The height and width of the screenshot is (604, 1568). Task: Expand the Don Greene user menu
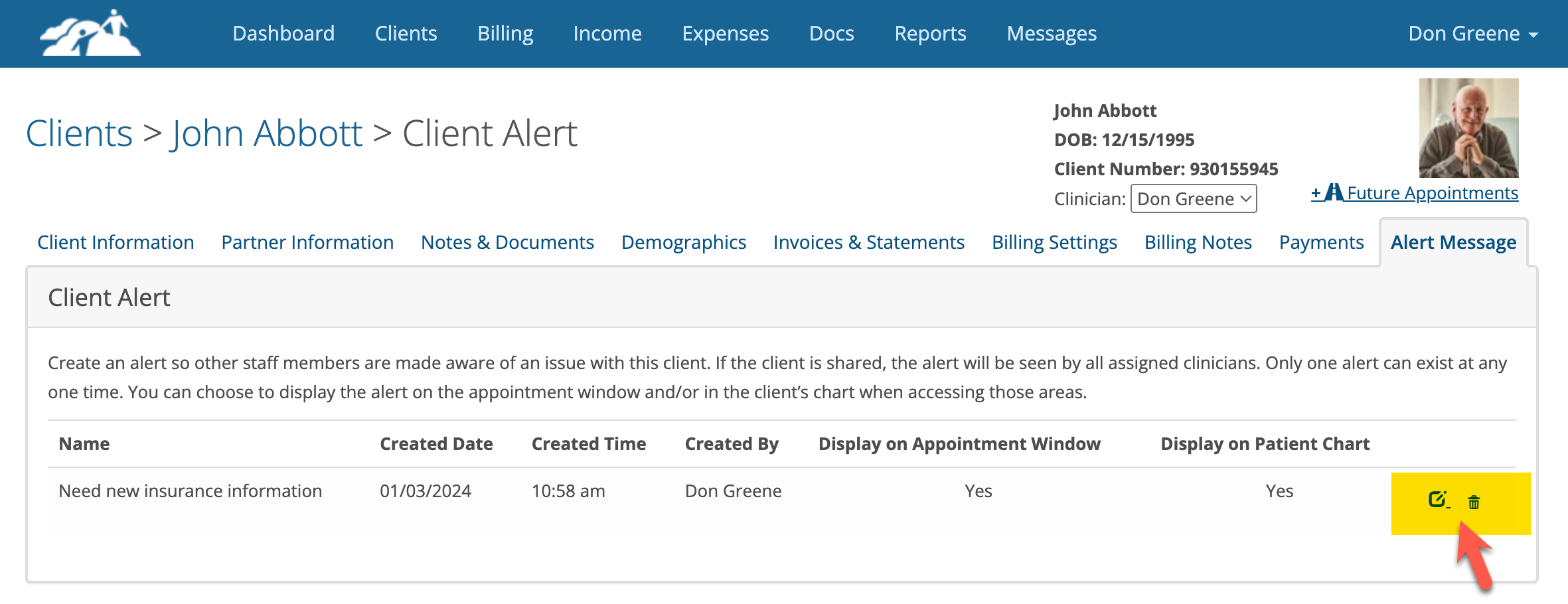[1473, 33]
